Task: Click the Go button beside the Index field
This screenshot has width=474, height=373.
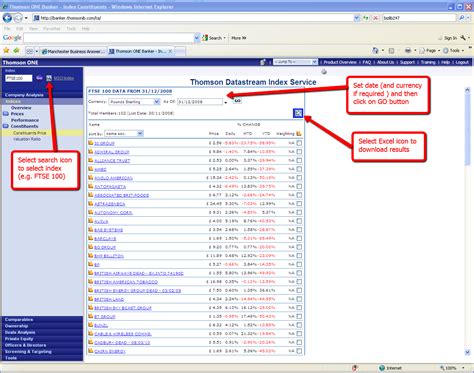Action: point(39,78)
